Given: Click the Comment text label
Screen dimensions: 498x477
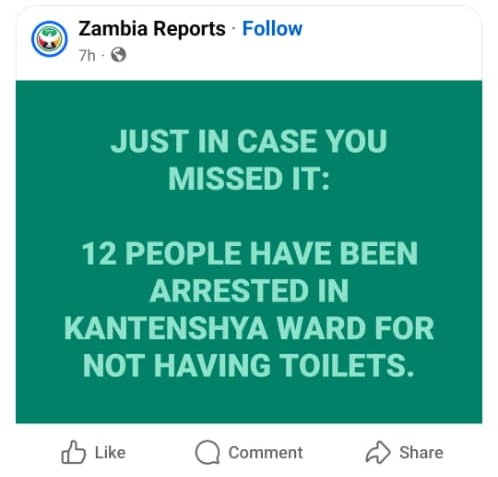Looking at the screenshot, I should coord(266,453).
